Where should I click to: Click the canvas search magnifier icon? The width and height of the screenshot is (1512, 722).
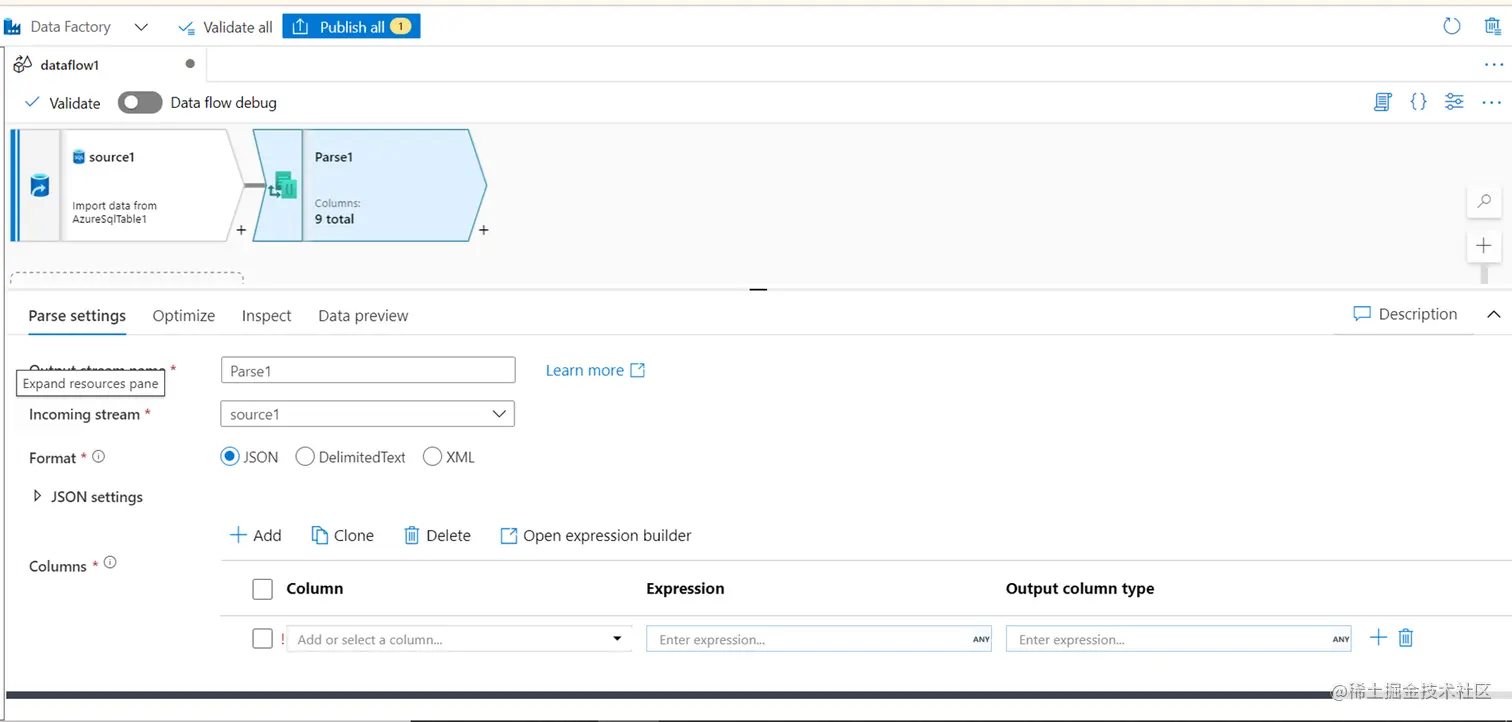pos(1484,201)
